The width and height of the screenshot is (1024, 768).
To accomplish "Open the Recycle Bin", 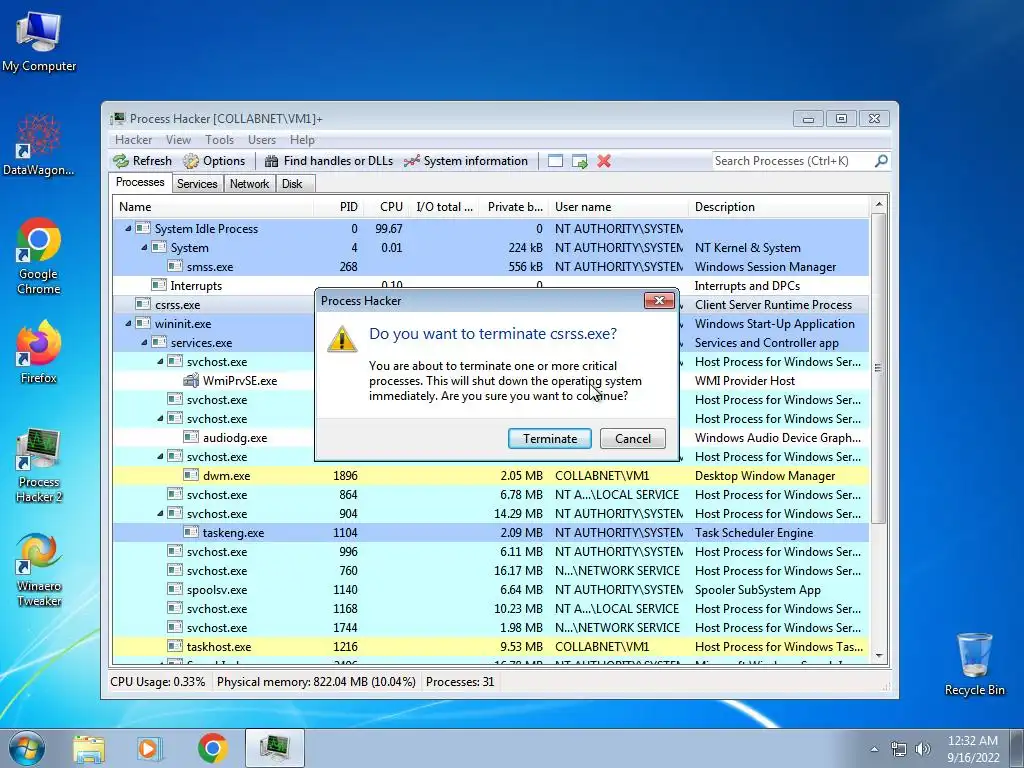I will tap(974, 664).
